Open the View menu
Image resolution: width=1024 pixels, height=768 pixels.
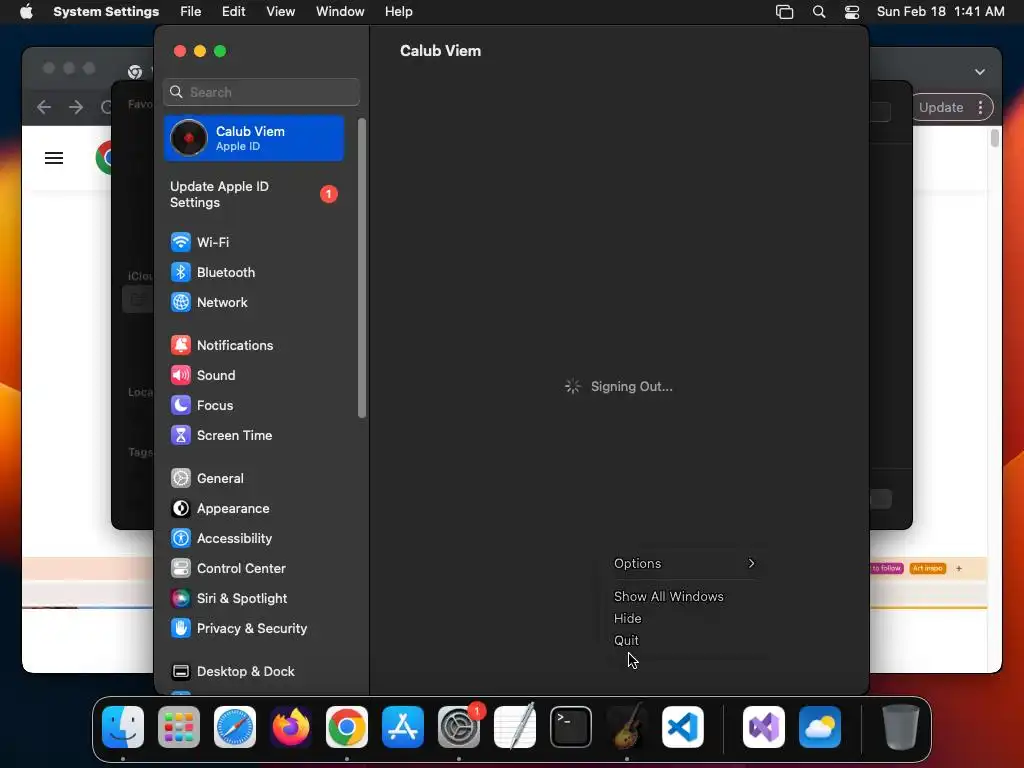[281, 12]
